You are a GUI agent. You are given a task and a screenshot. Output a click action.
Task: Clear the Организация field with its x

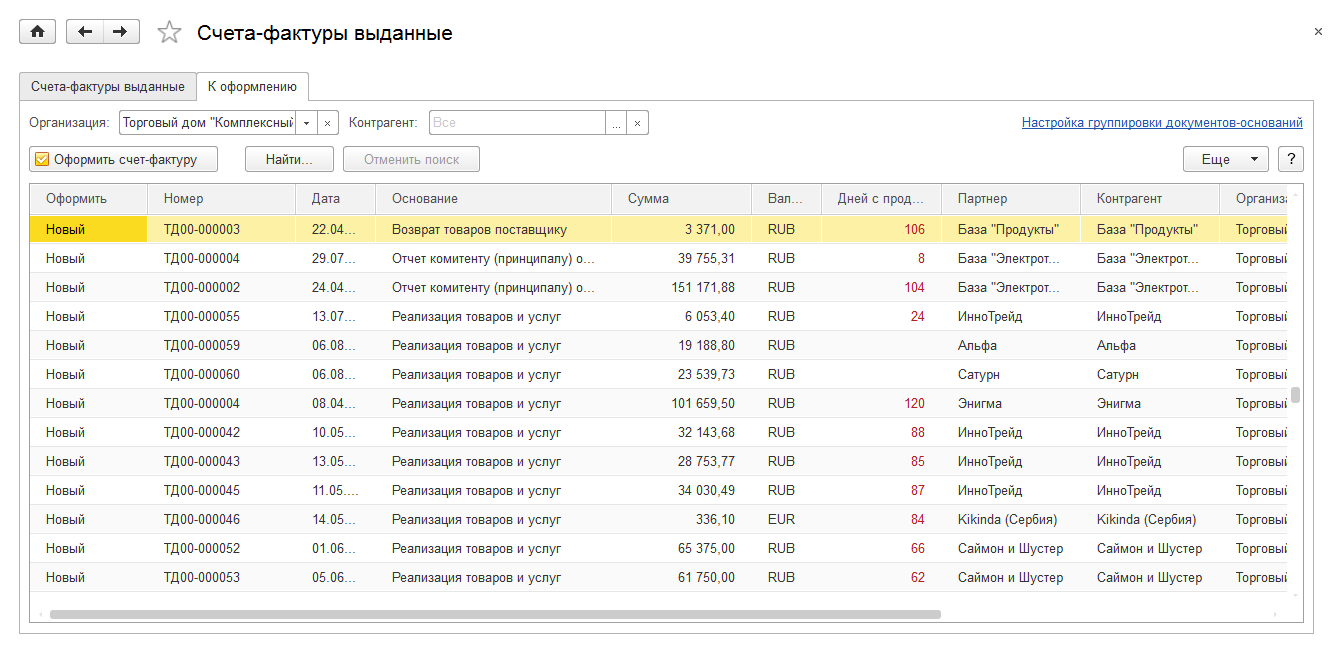pos(327,123)
